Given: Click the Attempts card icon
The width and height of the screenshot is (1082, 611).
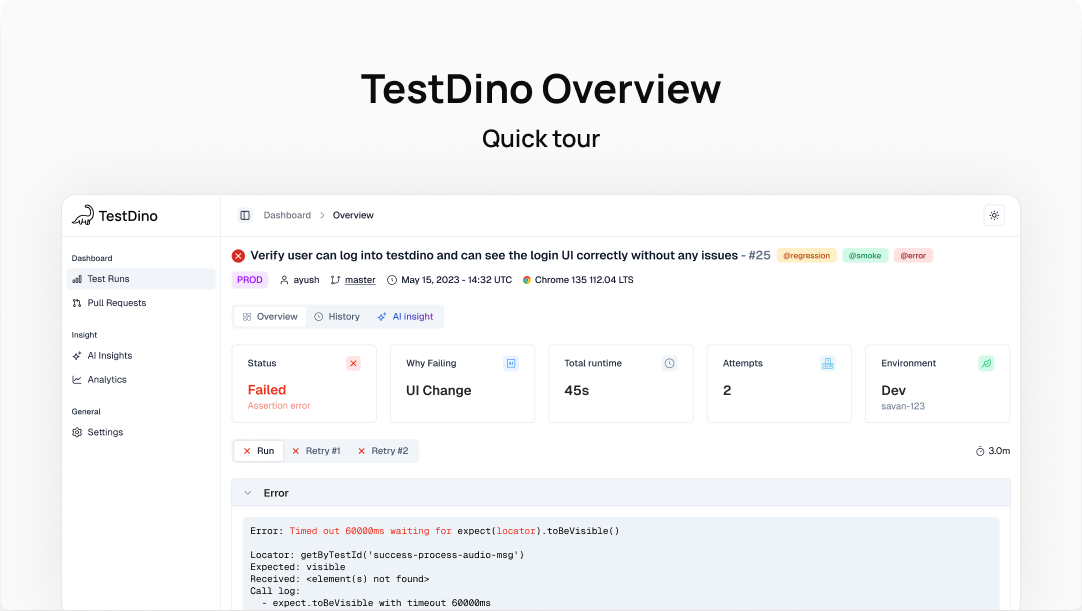Looking at the screenshot, I should tap(828, 364).
